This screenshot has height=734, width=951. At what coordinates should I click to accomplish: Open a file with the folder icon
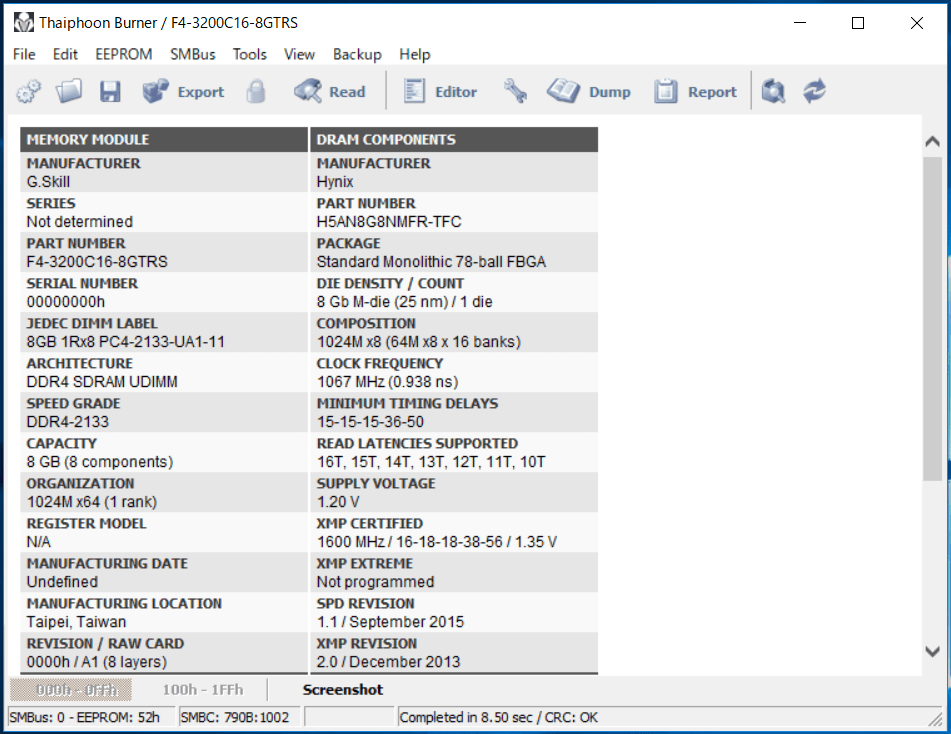[x=69, y=92]
